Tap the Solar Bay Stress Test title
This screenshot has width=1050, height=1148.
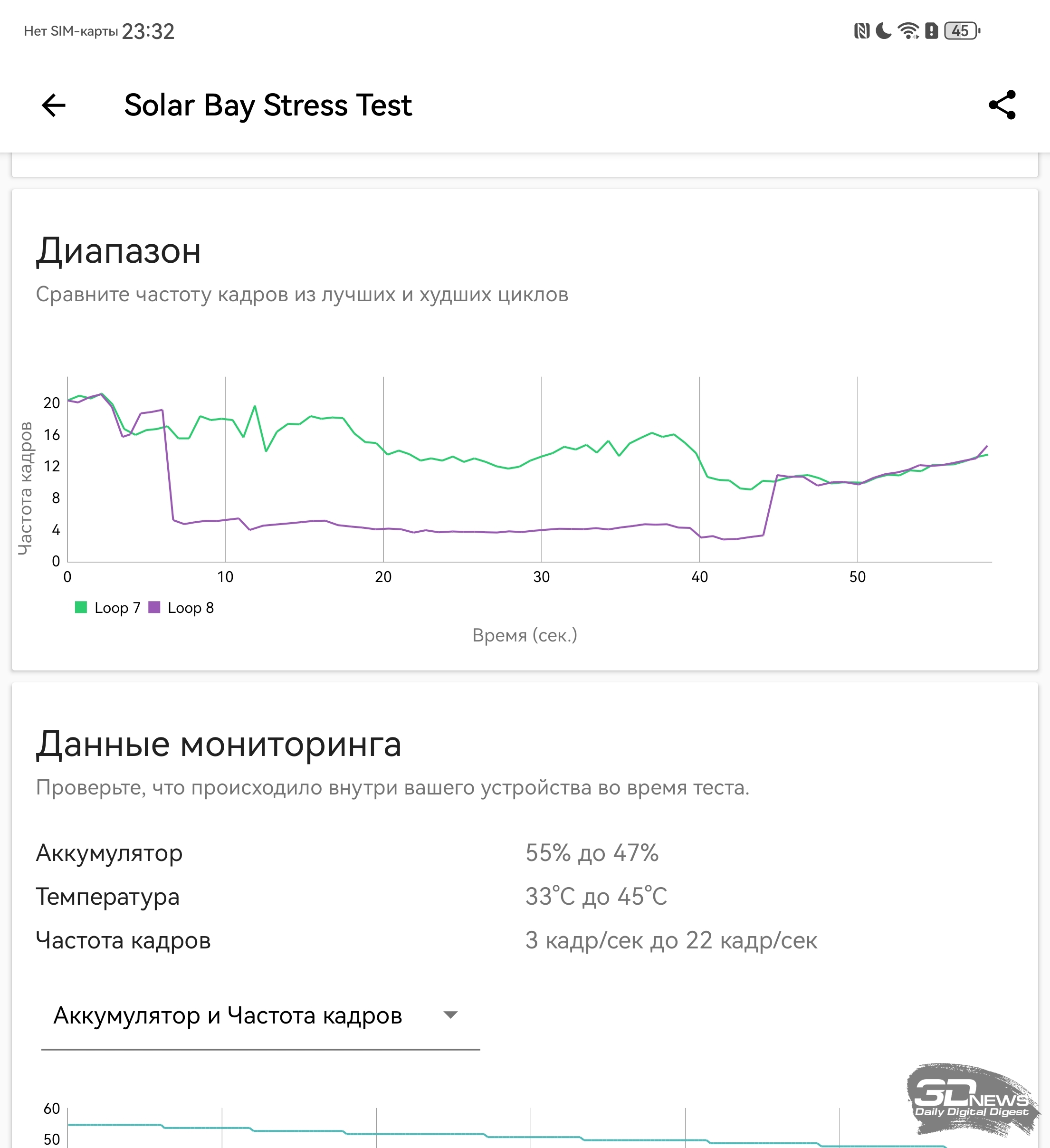(x=267, y=105)
